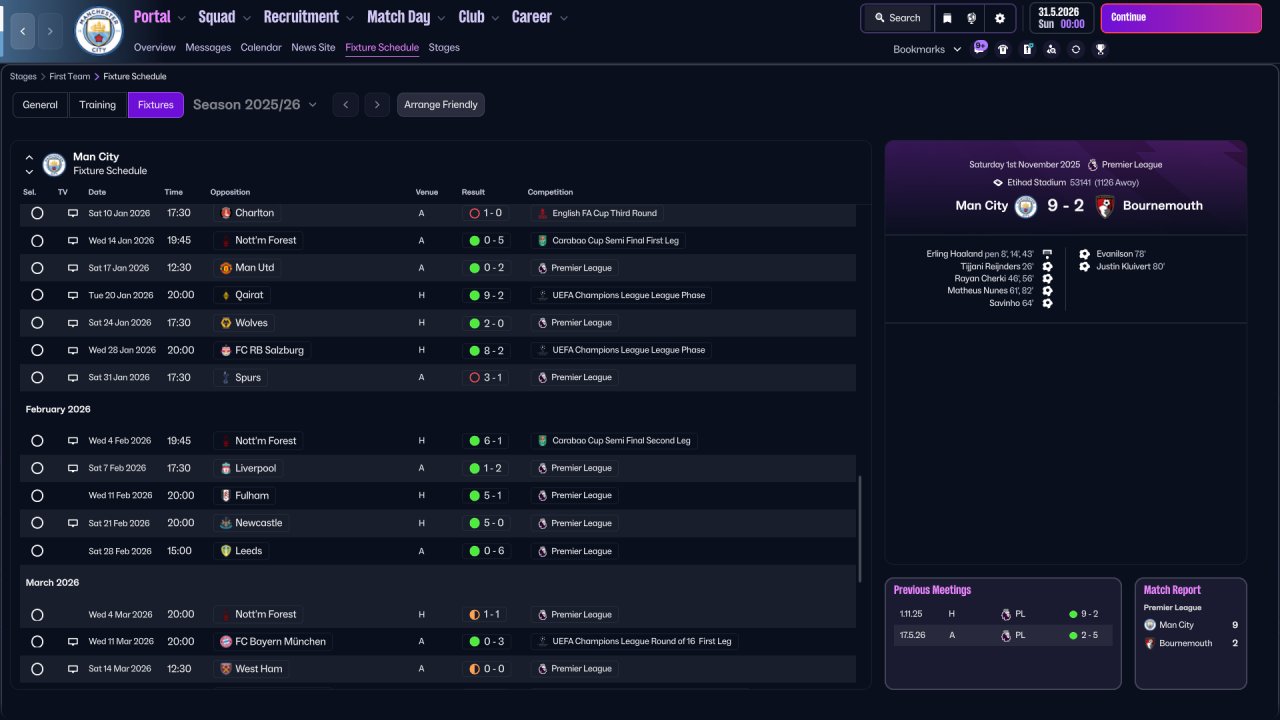Go back with the left navigation arrow
This screenshot has width=1280, height=720.
point(22,31)
